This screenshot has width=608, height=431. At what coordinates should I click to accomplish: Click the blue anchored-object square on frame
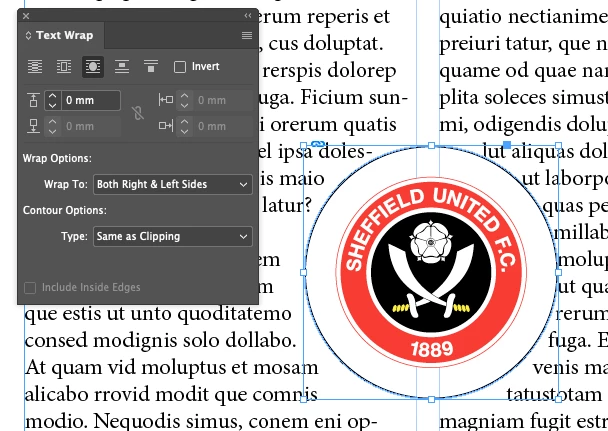(506, 145)
